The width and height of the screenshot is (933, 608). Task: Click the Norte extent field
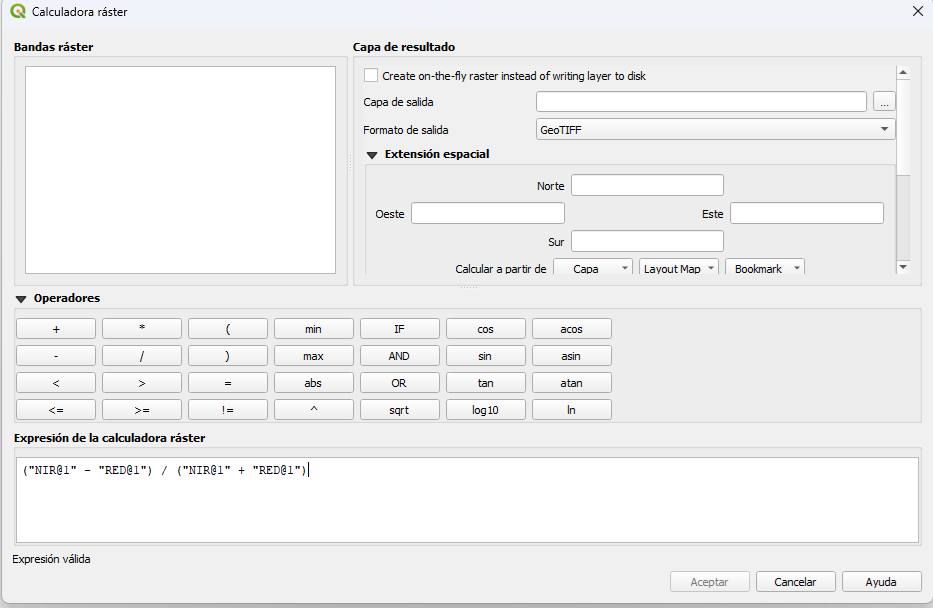[647, 185]
